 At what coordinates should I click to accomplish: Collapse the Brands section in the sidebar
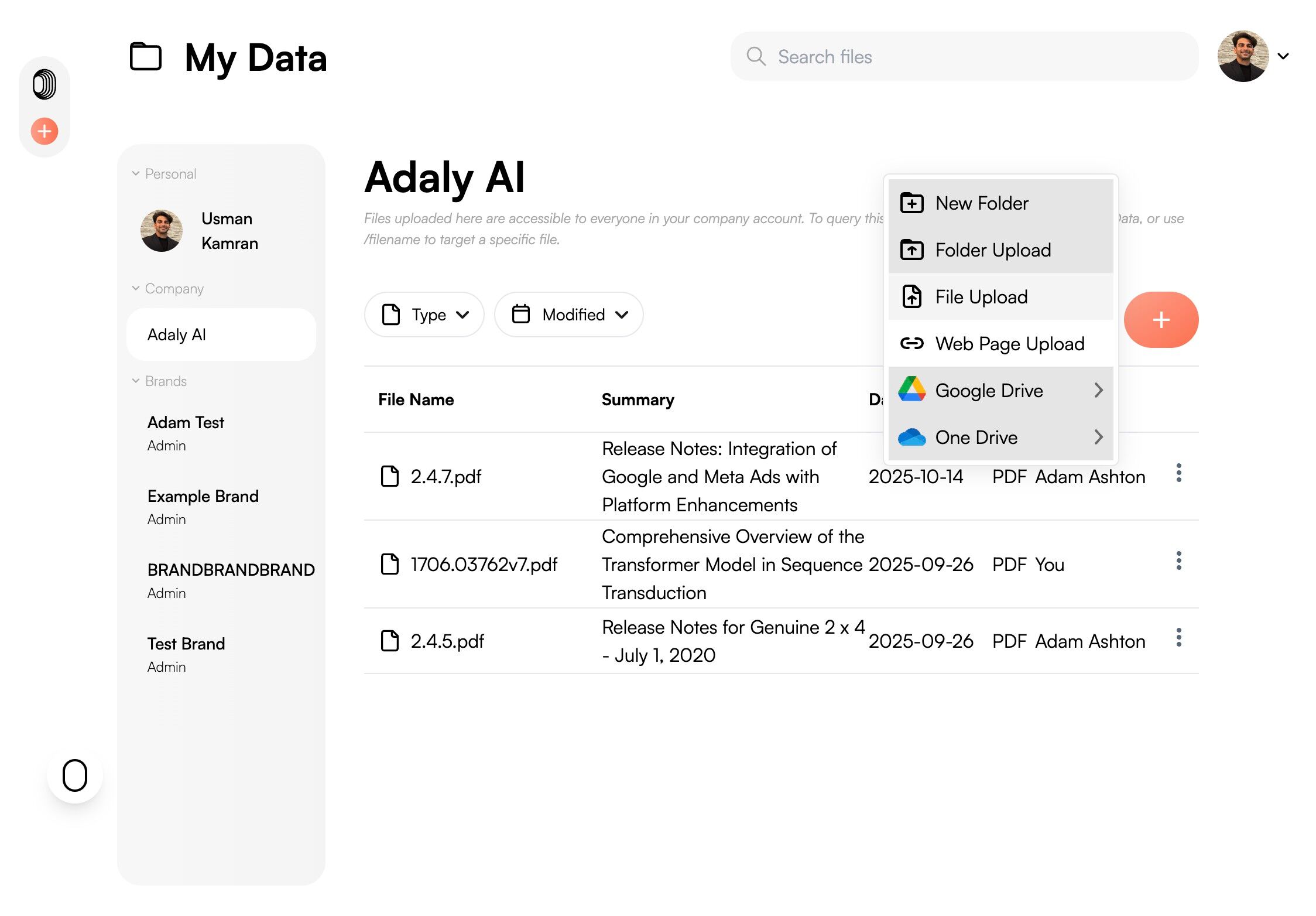pos(136,381)
